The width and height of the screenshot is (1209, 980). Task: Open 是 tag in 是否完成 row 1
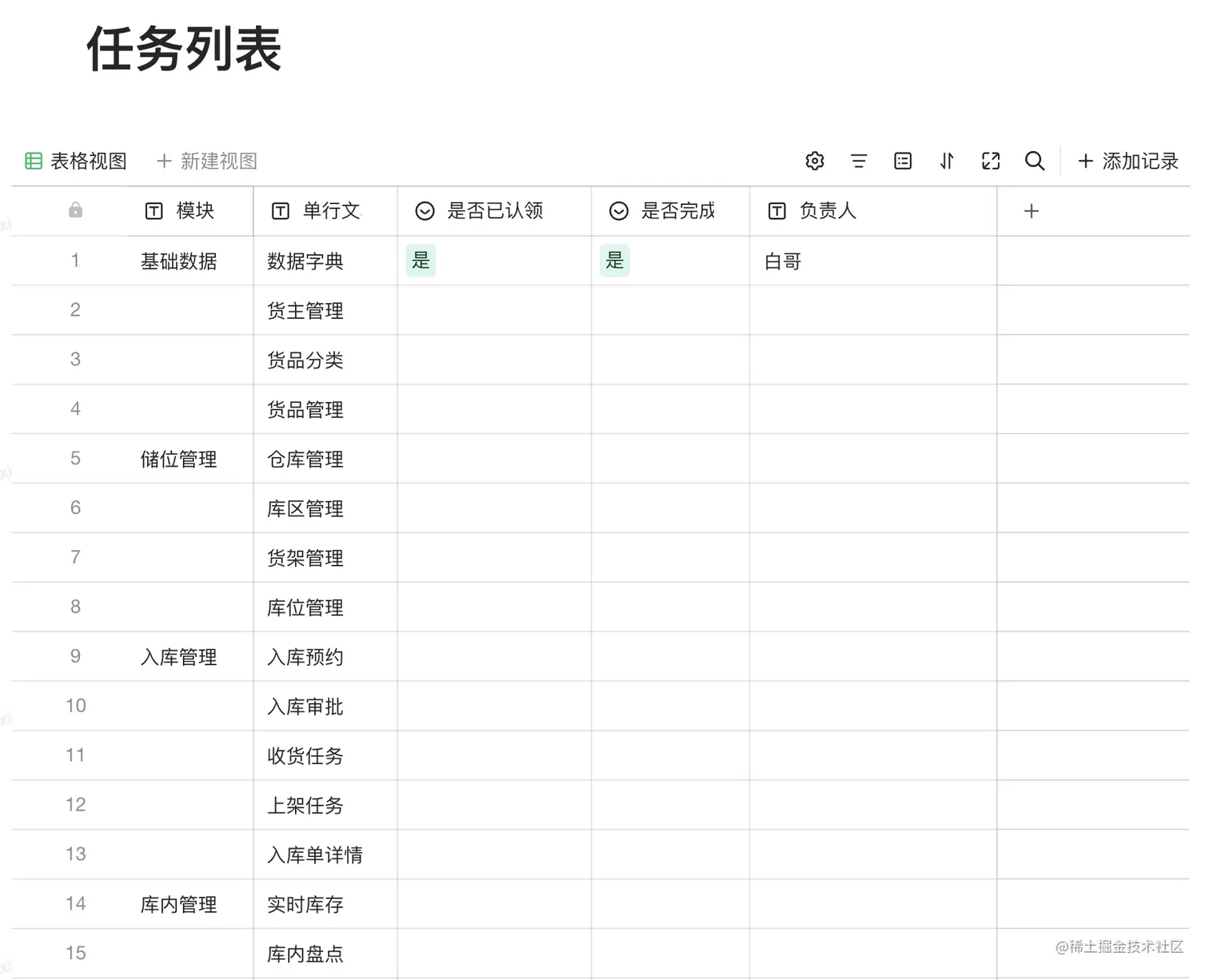point(615,261)
